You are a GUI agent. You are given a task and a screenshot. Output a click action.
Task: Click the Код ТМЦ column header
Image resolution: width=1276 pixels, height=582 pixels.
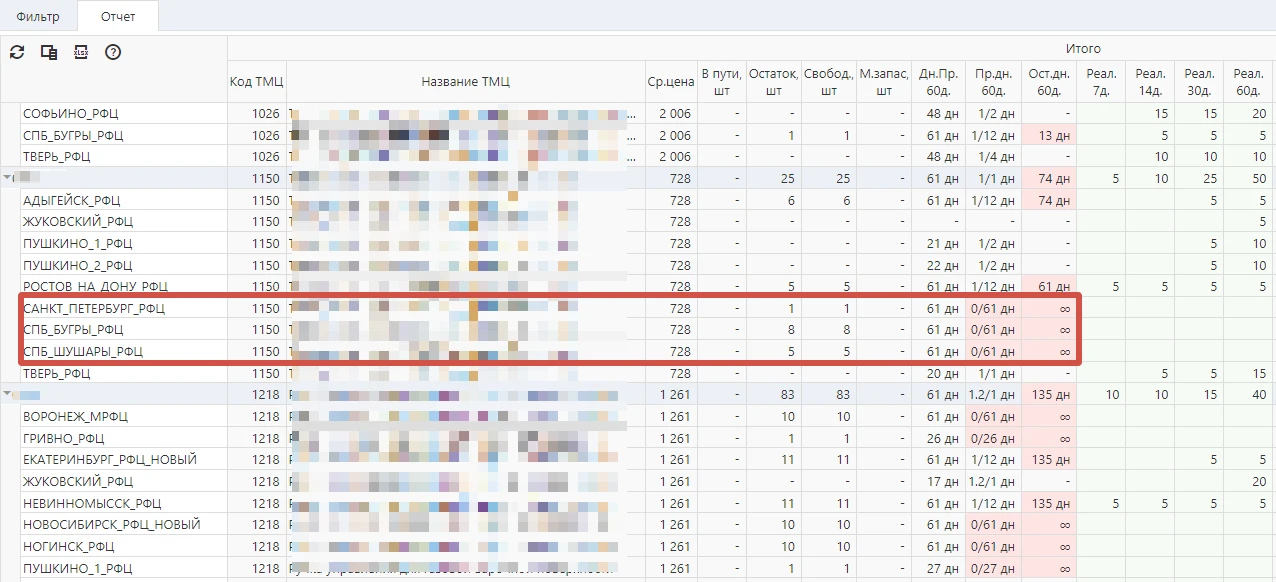256,82
